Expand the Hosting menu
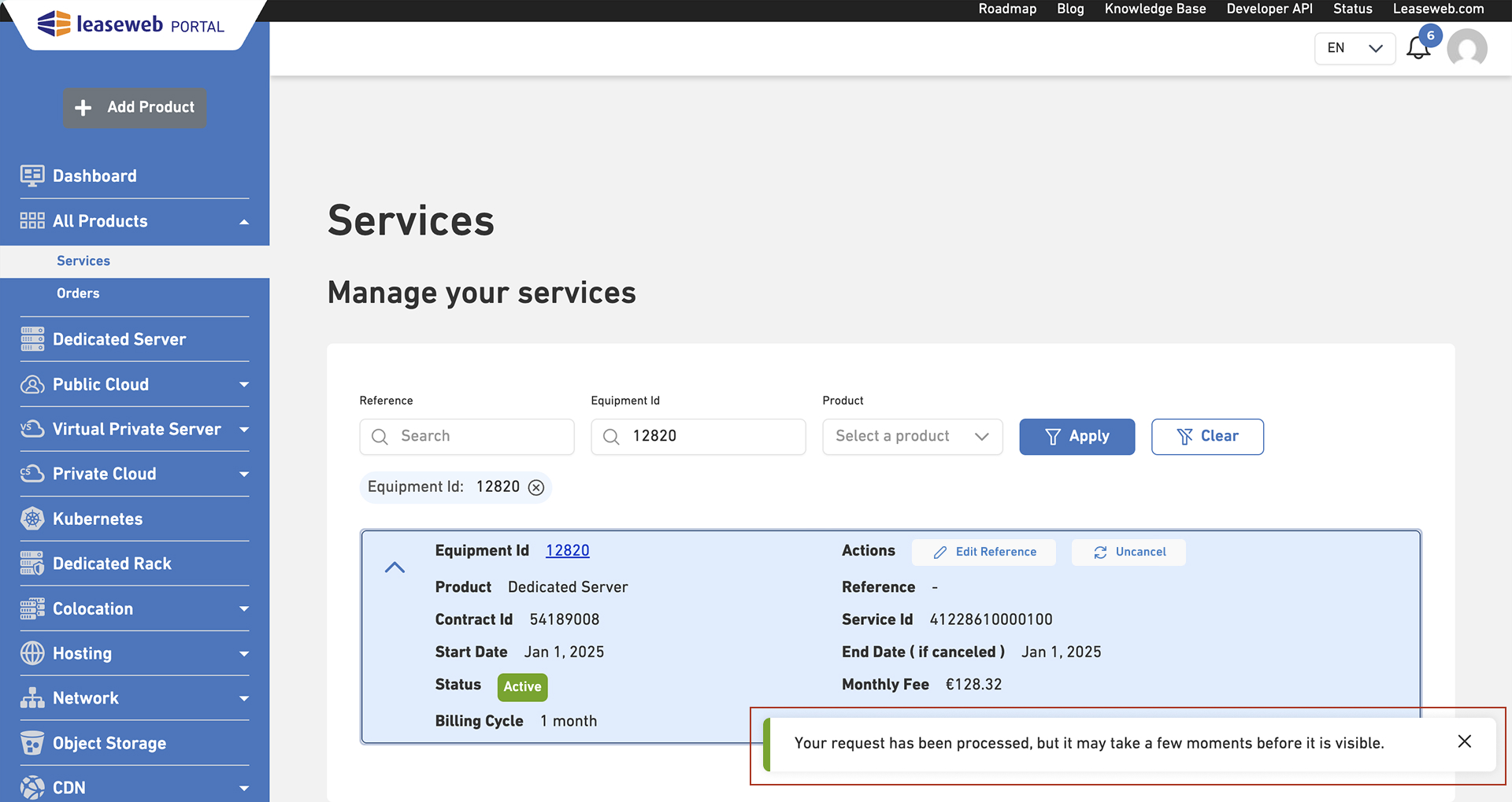Screen dimensions: 1512x802 pos(244,654)
